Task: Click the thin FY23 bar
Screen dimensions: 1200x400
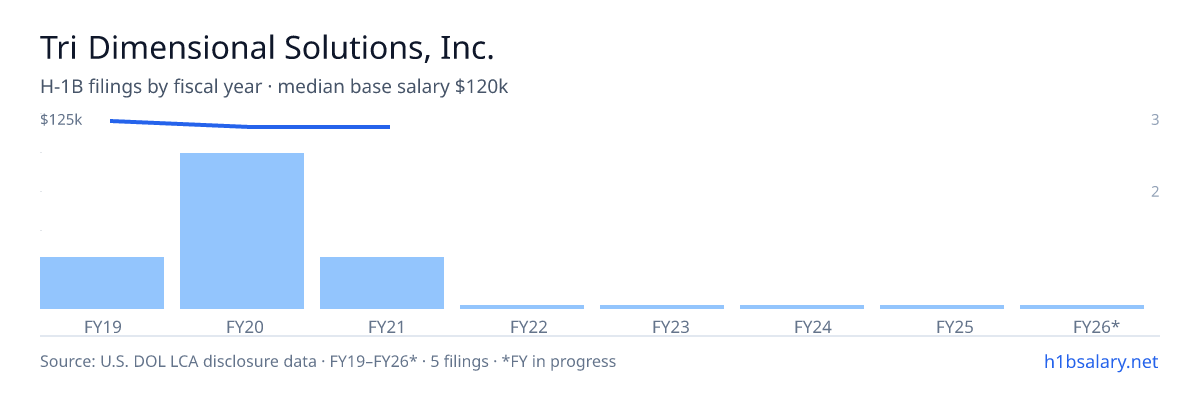Action: pos(662,307)
